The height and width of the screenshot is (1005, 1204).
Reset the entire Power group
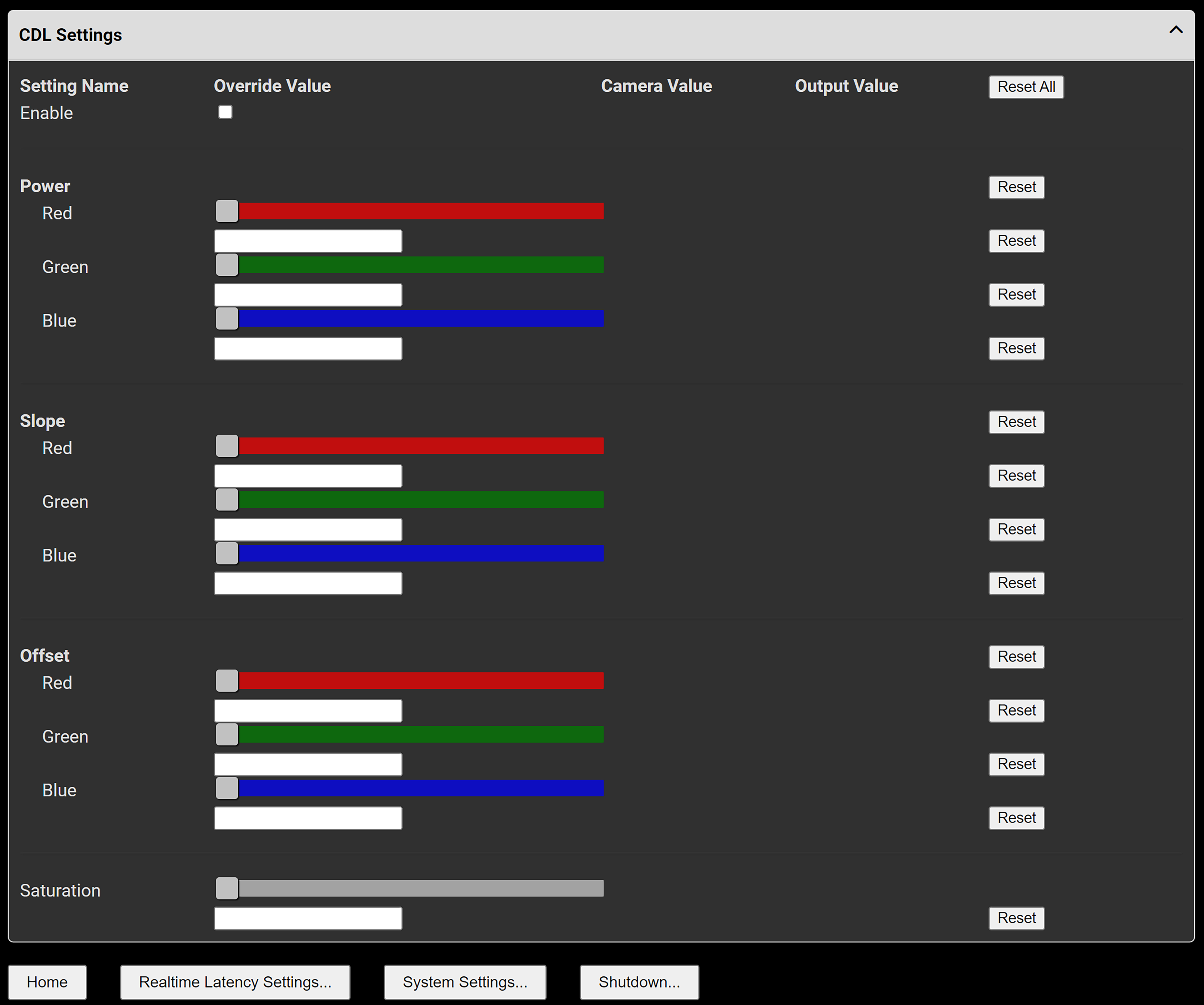tap(1016, 187)
